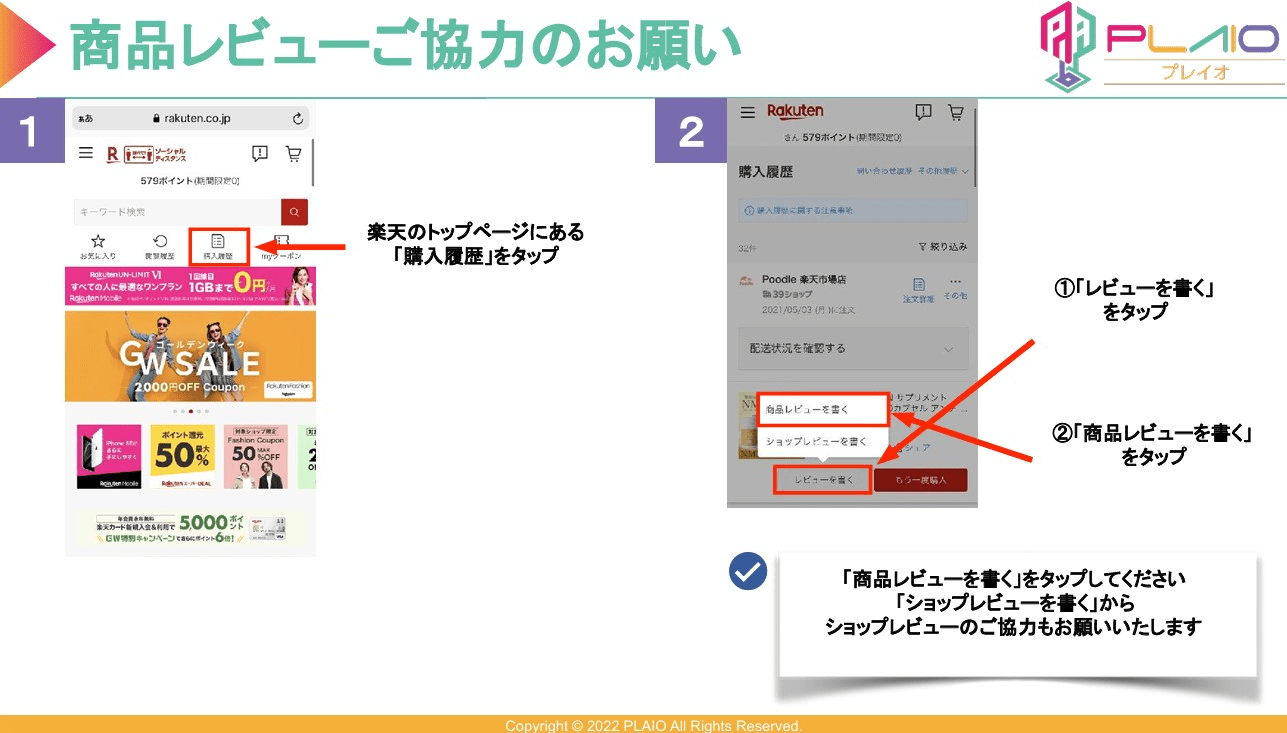Viewport: 1287px width, 733px height.
Task: Open その他 three-dots menu
Action: point(955,288)
